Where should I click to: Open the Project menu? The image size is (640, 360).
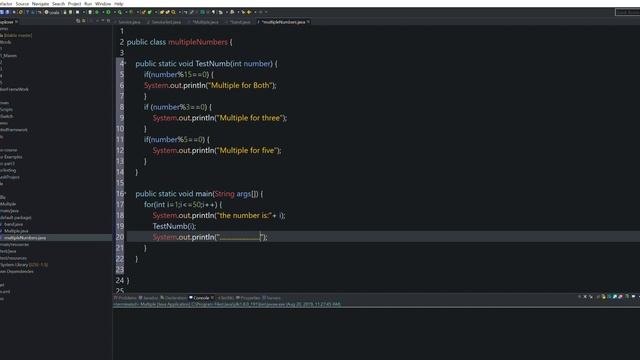click(74, 3)
